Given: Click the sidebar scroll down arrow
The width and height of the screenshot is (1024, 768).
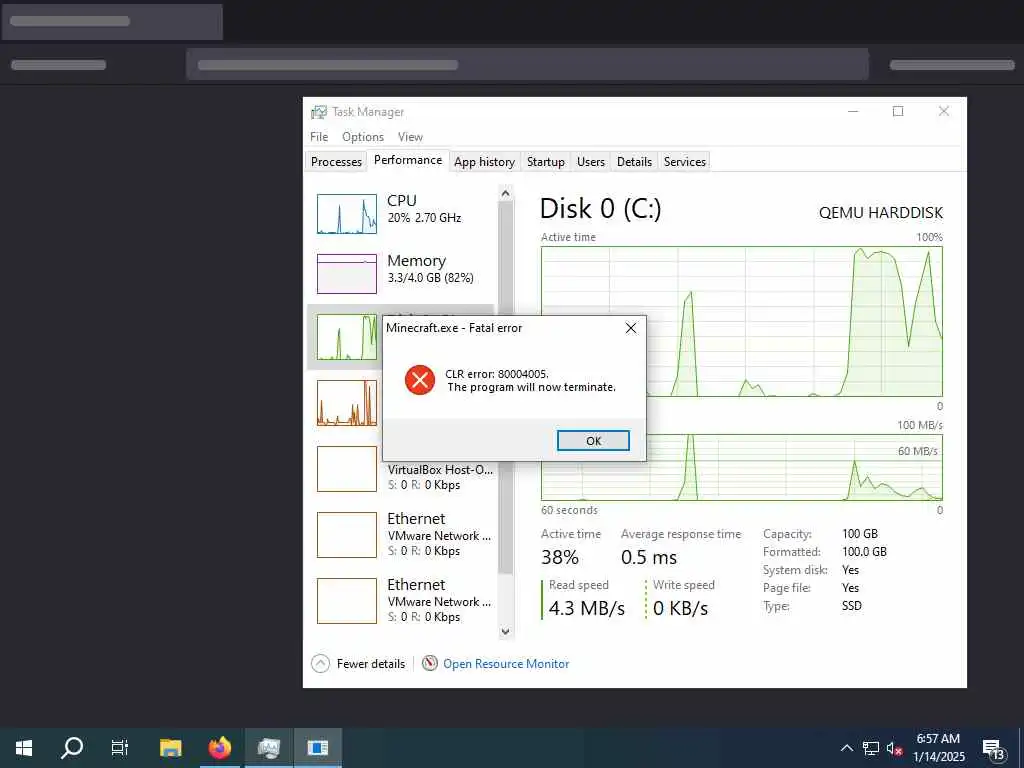Looking at the screenshot, I should click(505, 632).
